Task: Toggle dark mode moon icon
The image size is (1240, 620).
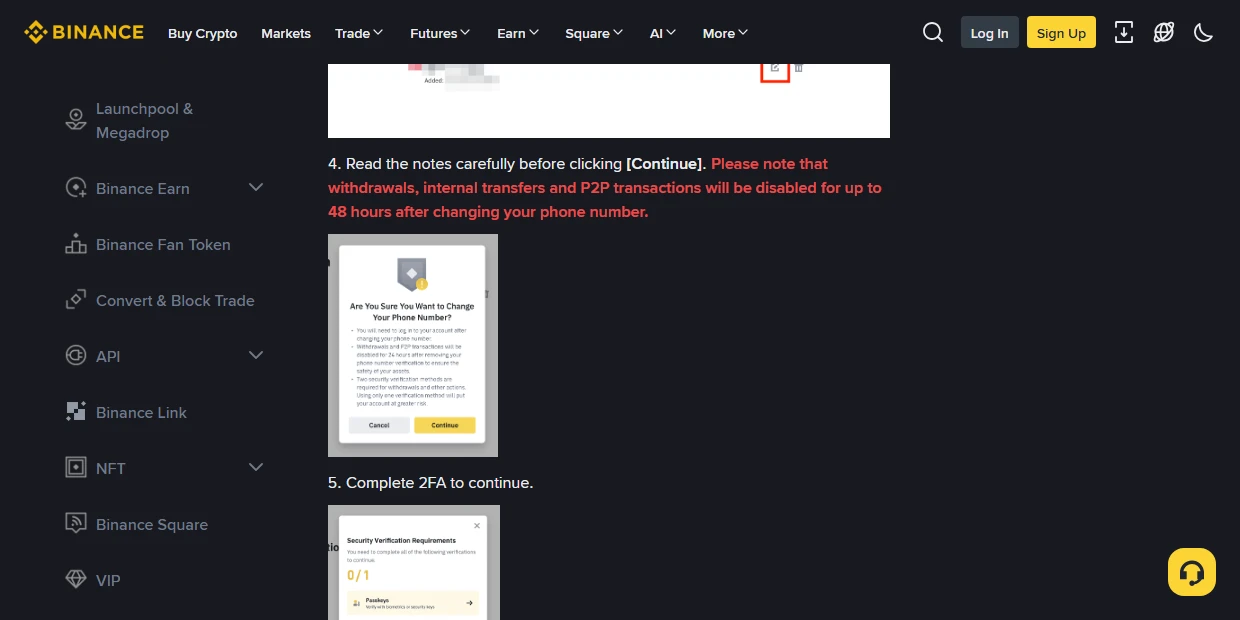Action: [1204, 33]
